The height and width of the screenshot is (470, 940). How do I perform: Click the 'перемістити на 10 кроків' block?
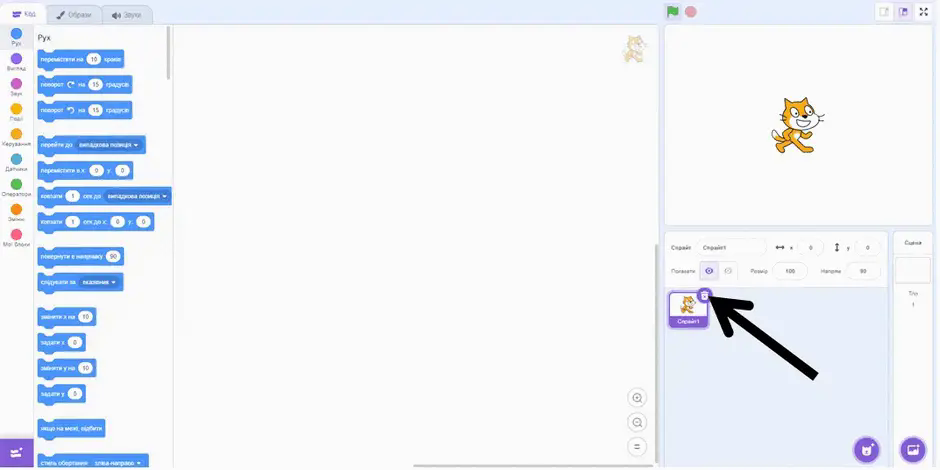(80, 59)
